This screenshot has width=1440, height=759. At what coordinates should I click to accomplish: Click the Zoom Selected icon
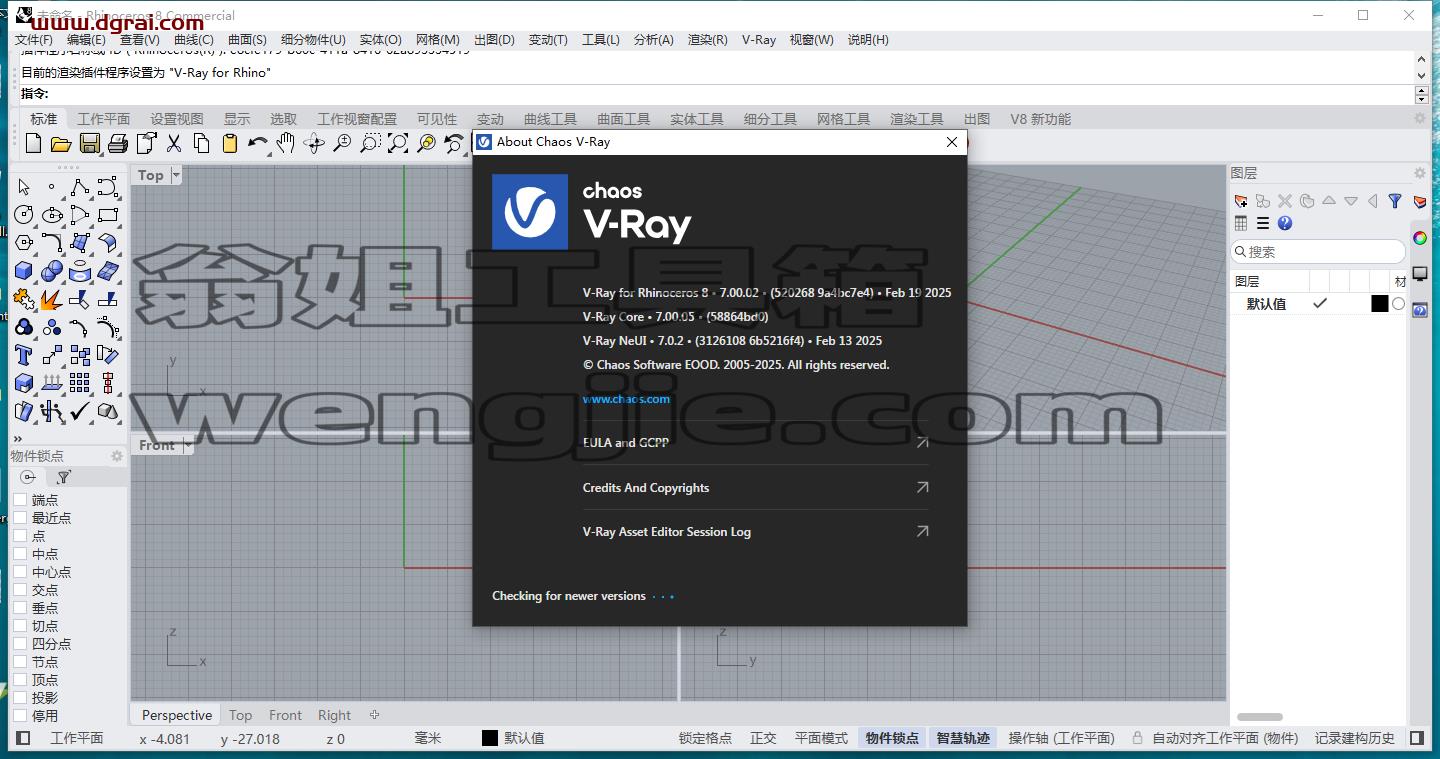(x=427, y=143)
